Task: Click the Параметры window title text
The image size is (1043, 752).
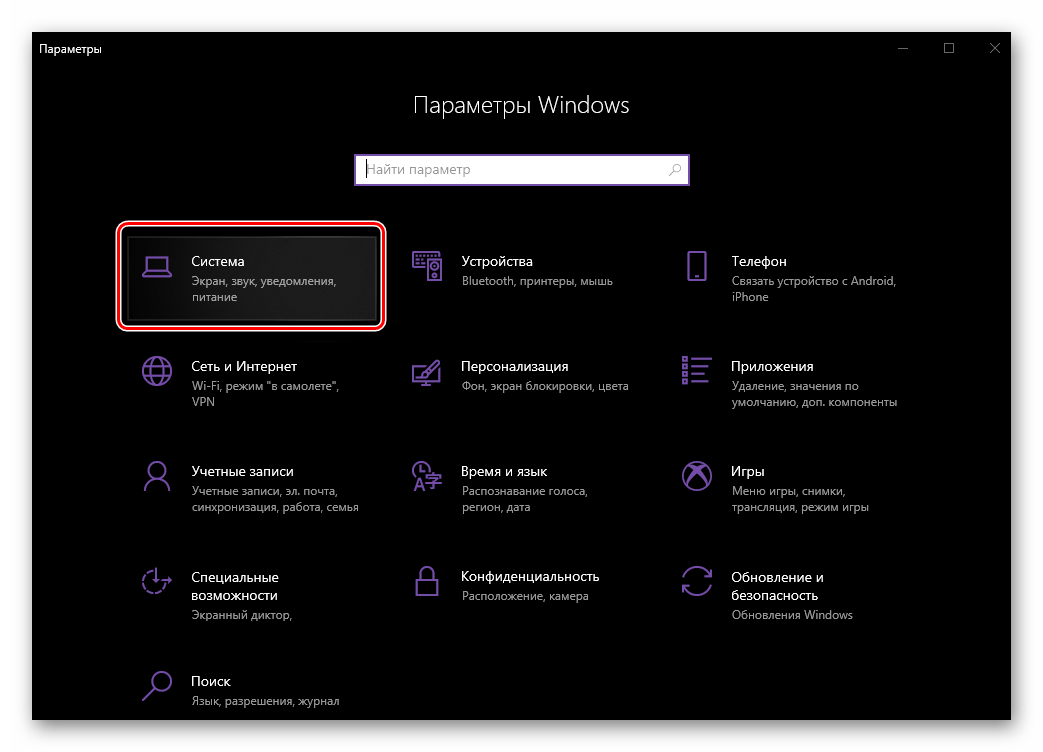Action: (x=70, y=49)
